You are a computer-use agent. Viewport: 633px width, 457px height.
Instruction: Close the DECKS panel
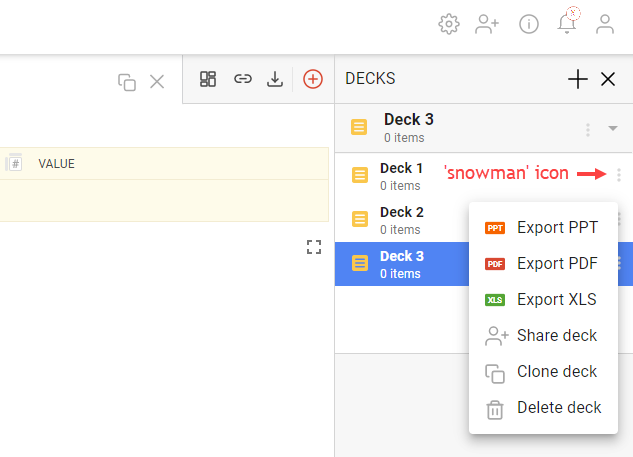[x=608, y=79]
